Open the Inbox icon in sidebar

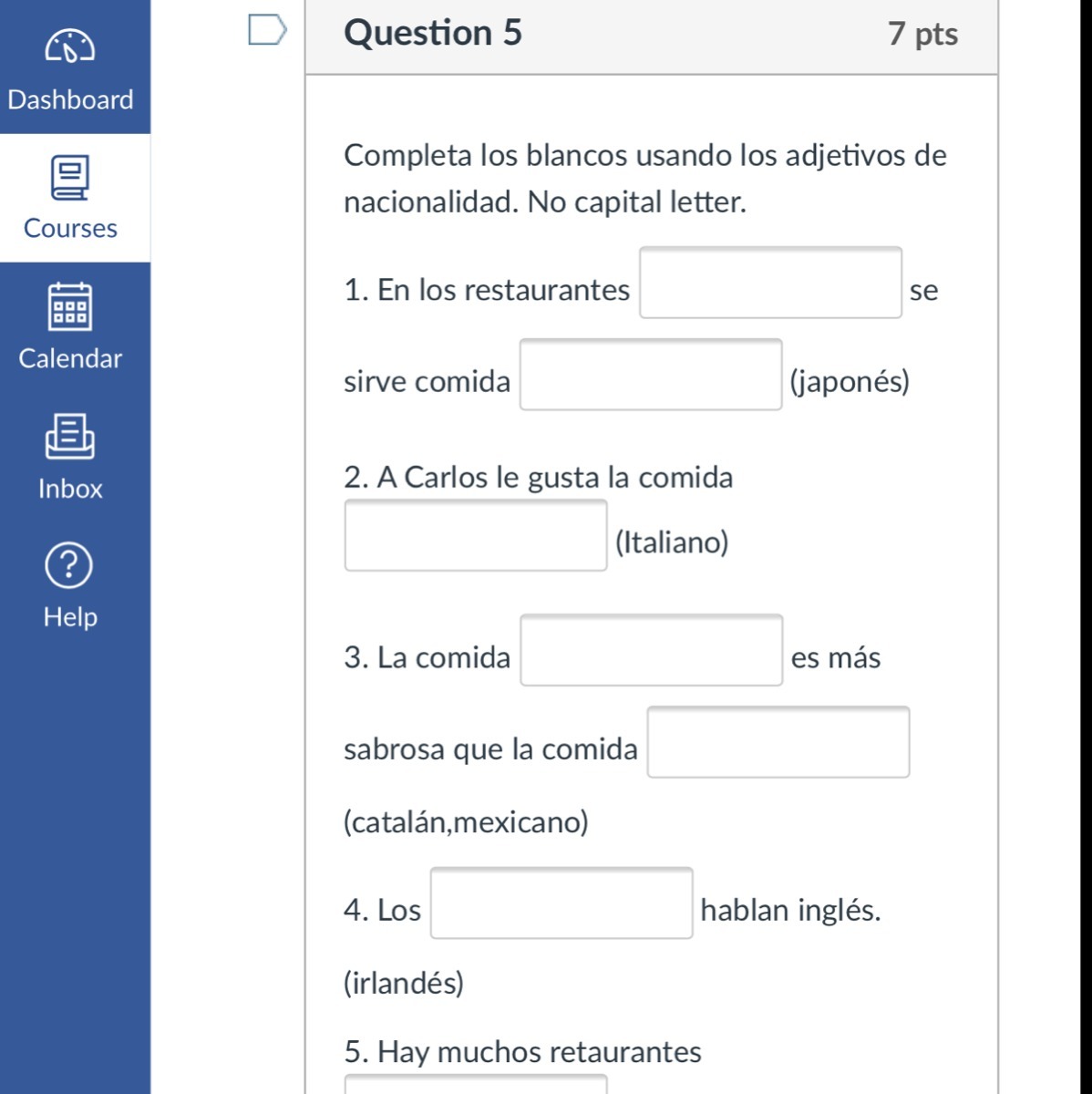[70, 436]
